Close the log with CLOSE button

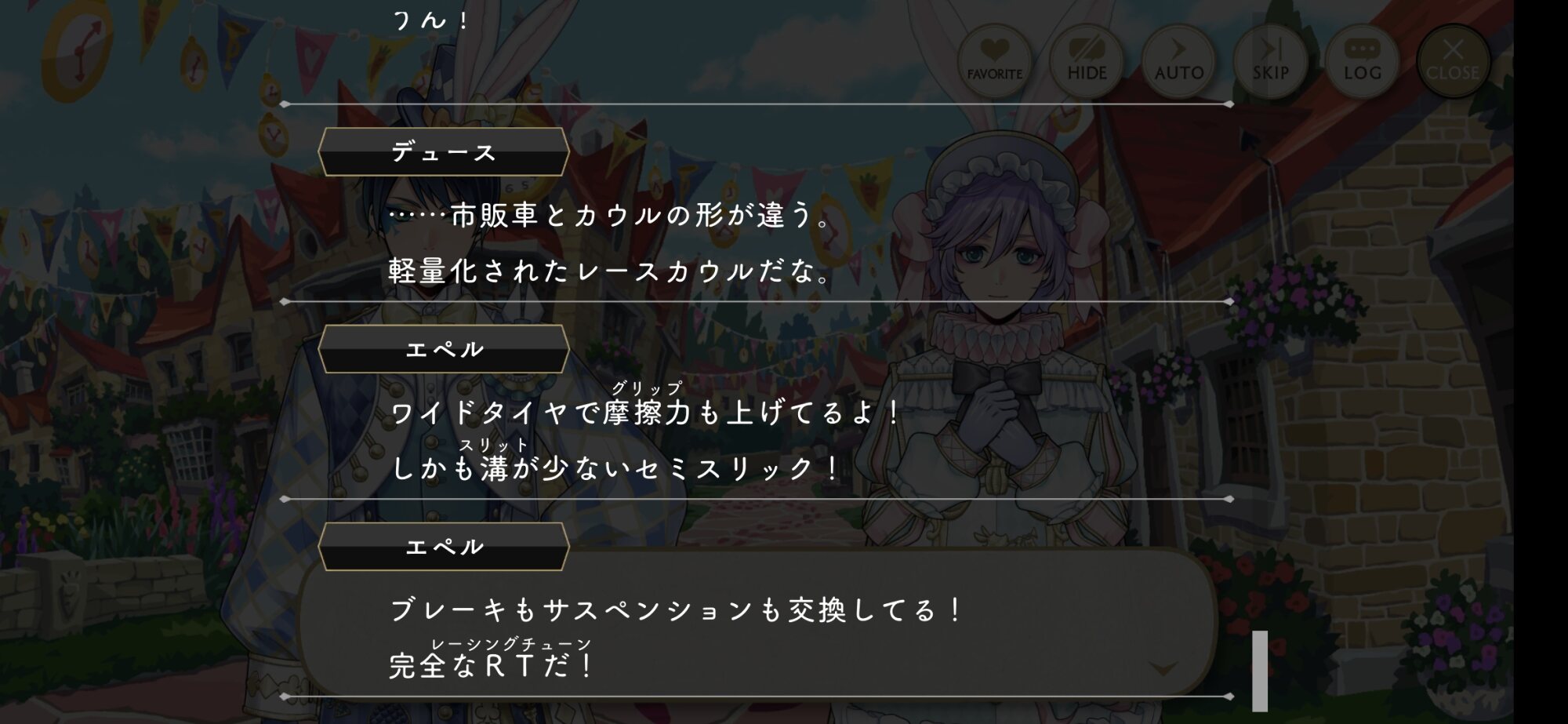pos(1453,60)
